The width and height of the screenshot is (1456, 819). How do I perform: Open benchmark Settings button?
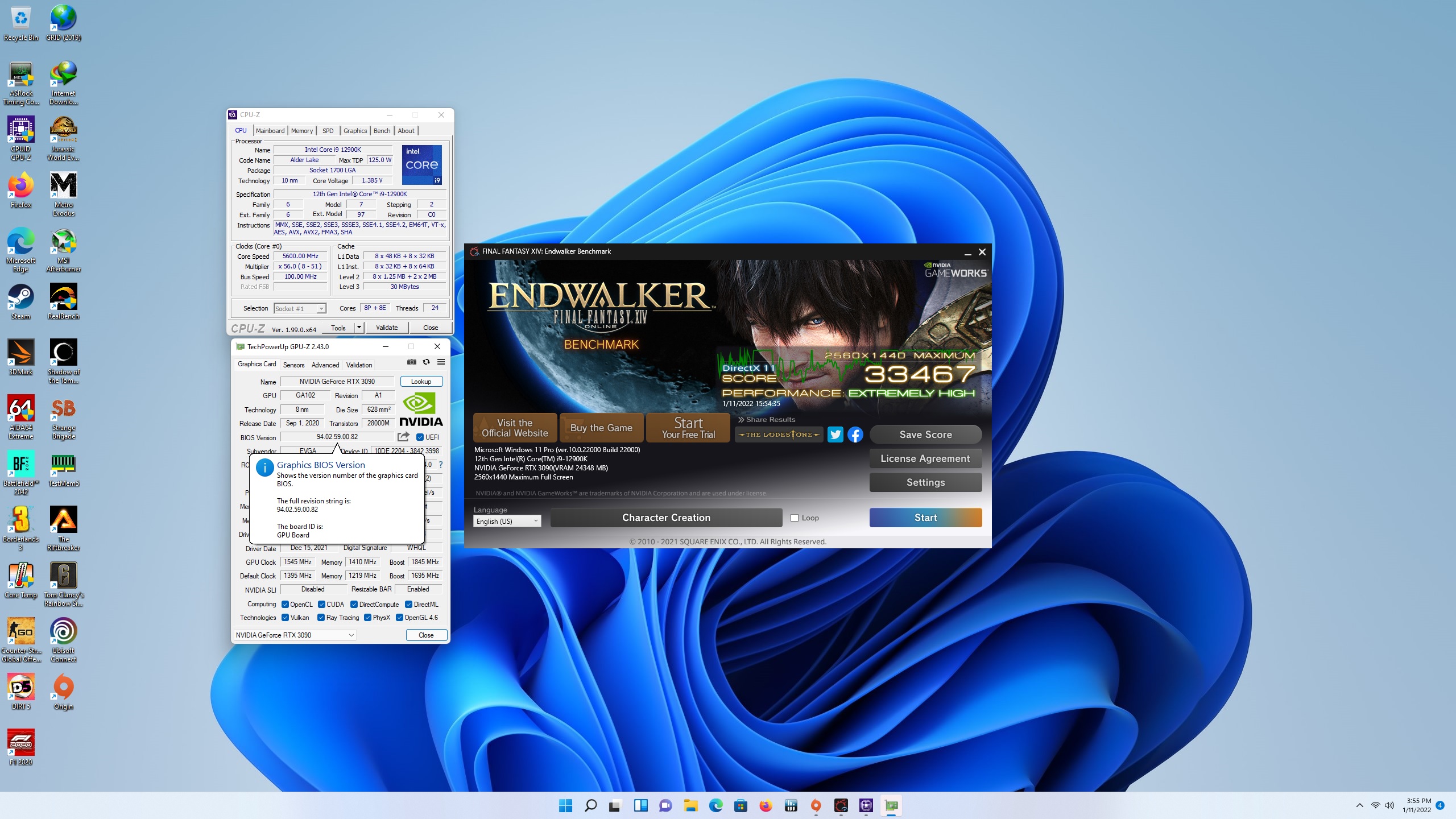click(x=925, y=482)
